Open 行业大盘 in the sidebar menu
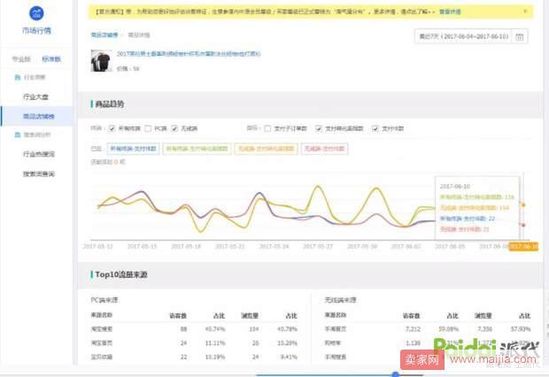 pos(36,97)
